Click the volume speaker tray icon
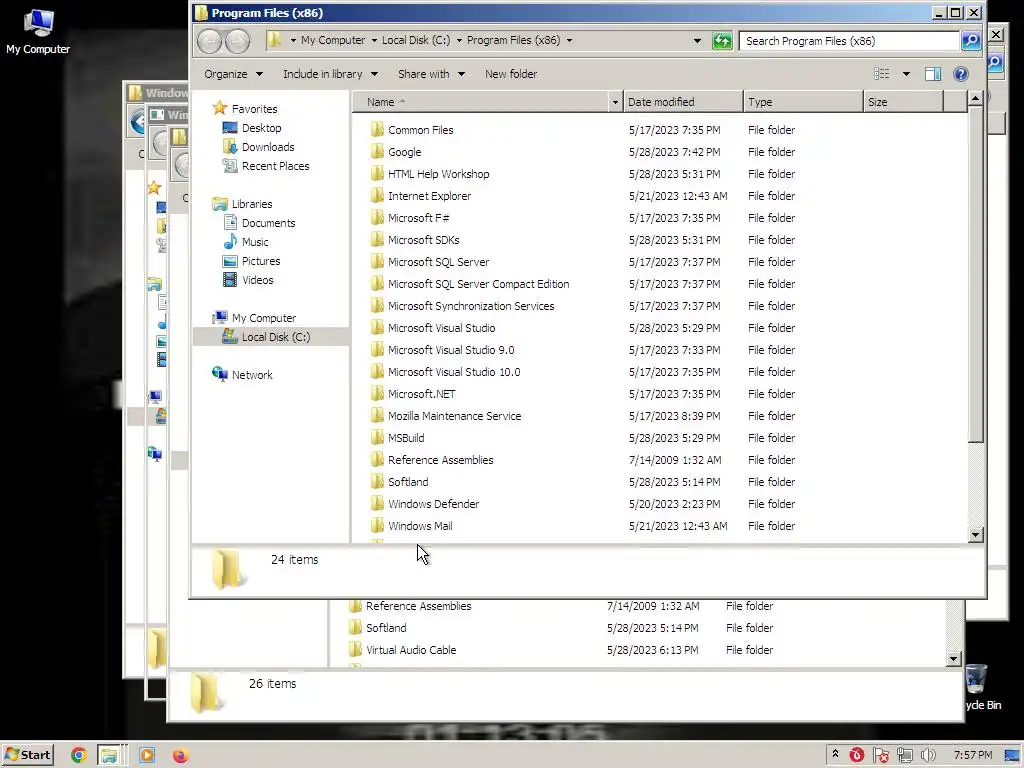The width and height of the screenshot is (1024, 768). pyautogui.click(x=928, y=755)
